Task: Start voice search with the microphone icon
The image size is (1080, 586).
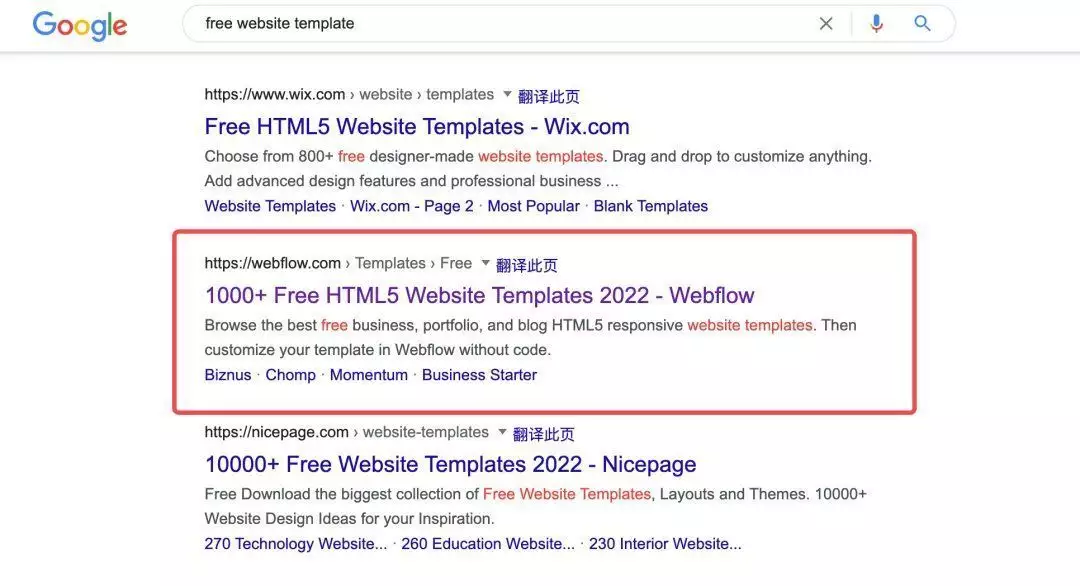Action: coord(876,24)
